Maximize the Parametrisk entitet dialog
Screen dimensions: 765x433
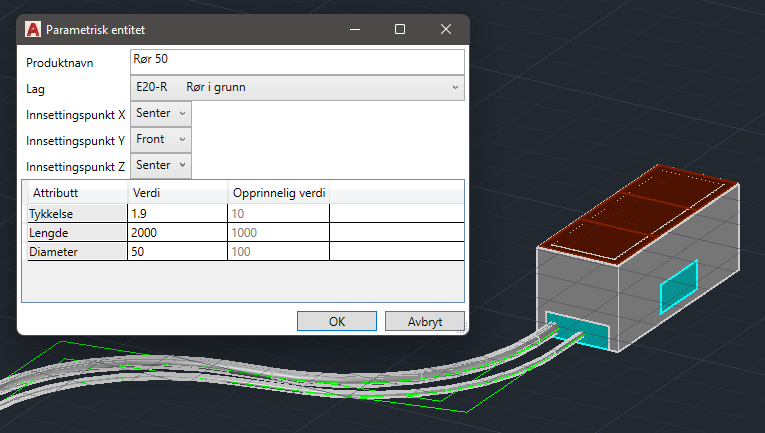(400, 30)
